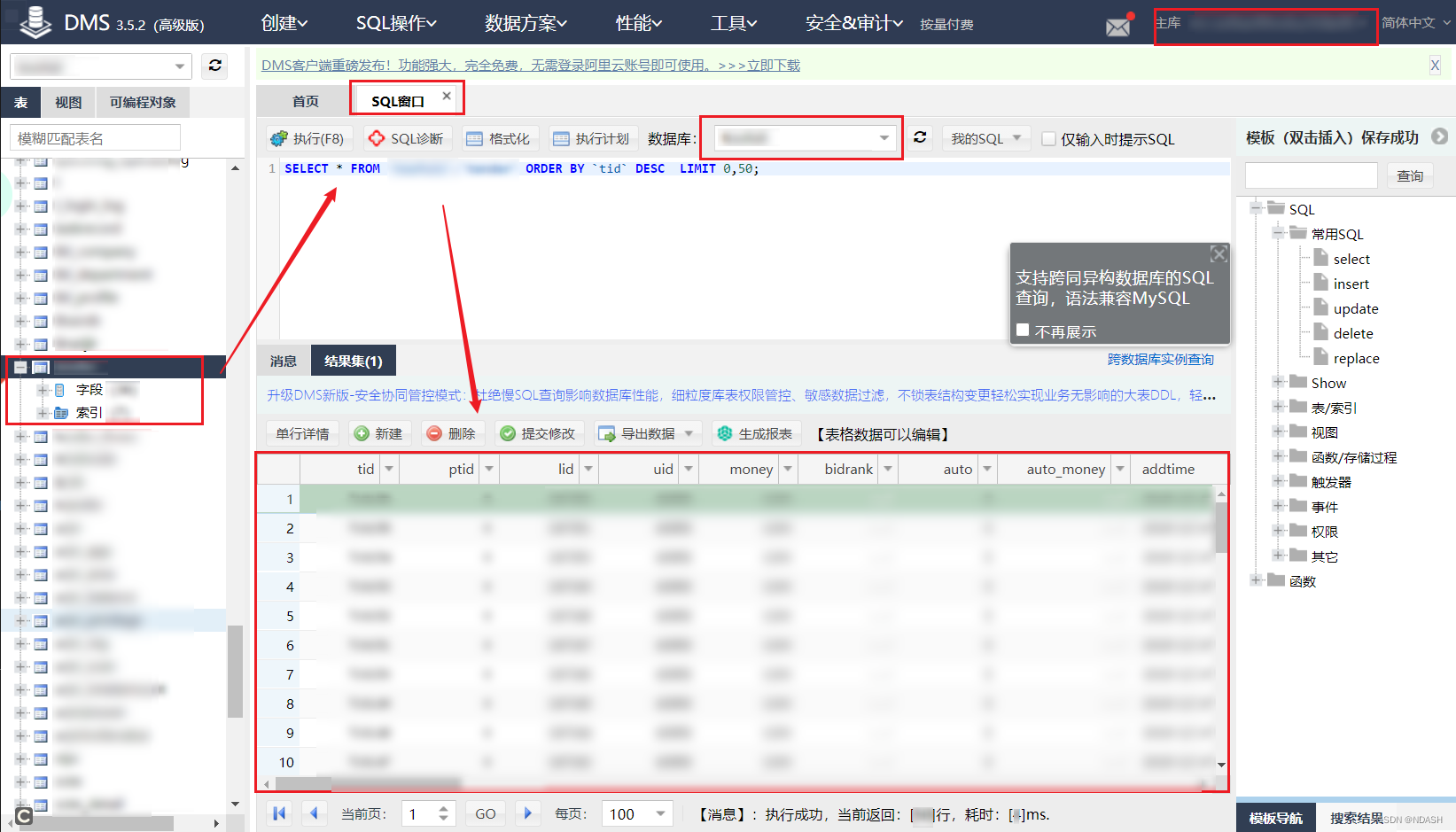
Task: Expand the 字段 node in table tree
Action: [x=42, y=389]
